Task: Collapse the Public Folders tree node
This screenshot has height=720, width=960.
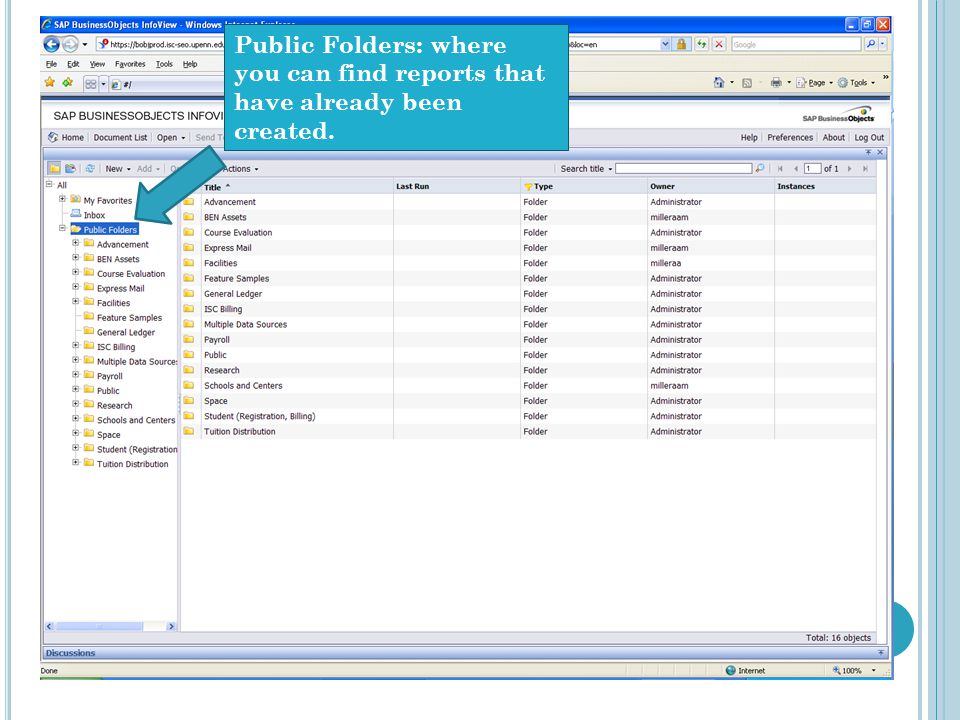Action: click(x=62, y=228)
